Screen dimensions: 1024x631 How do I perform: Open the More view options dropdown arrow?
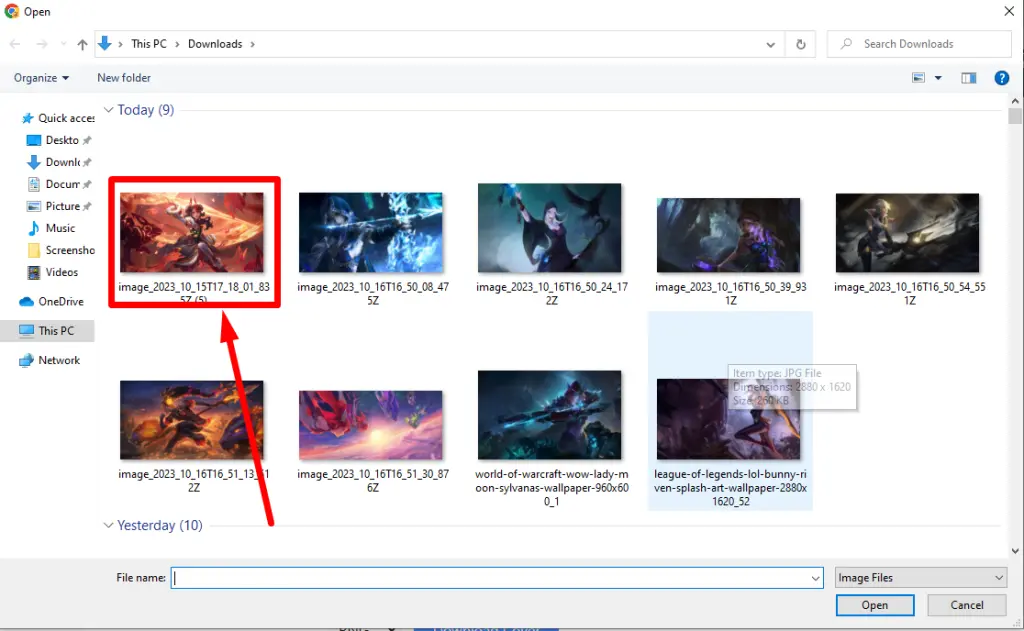938,78
